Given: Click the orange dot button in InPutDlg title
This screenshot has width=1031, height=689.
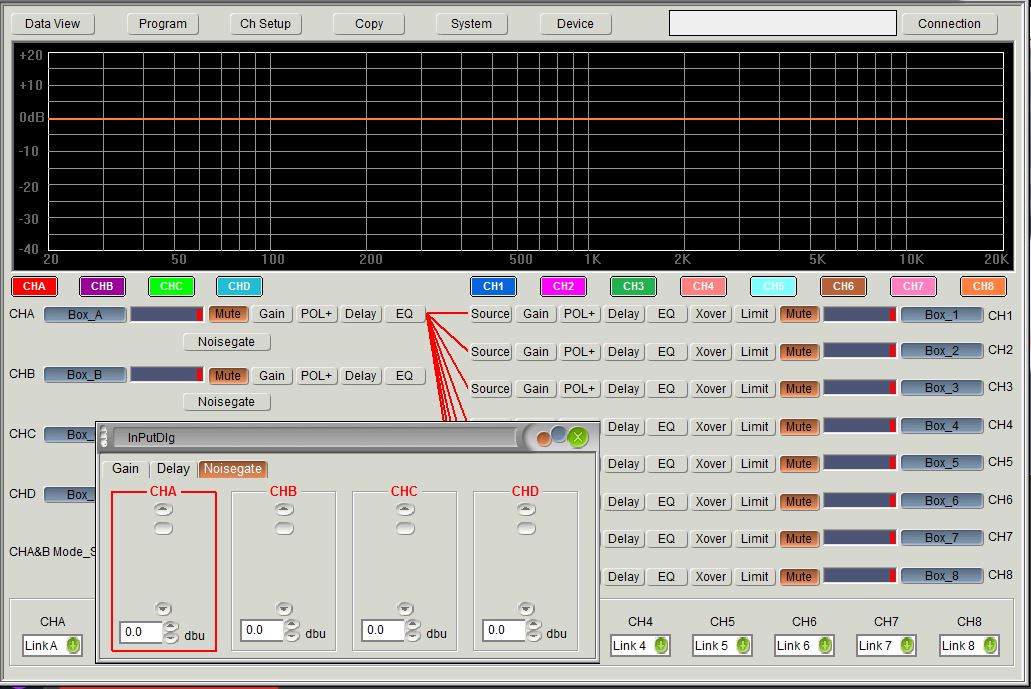Looking at the screenshot, I should [x=544, y=439].
